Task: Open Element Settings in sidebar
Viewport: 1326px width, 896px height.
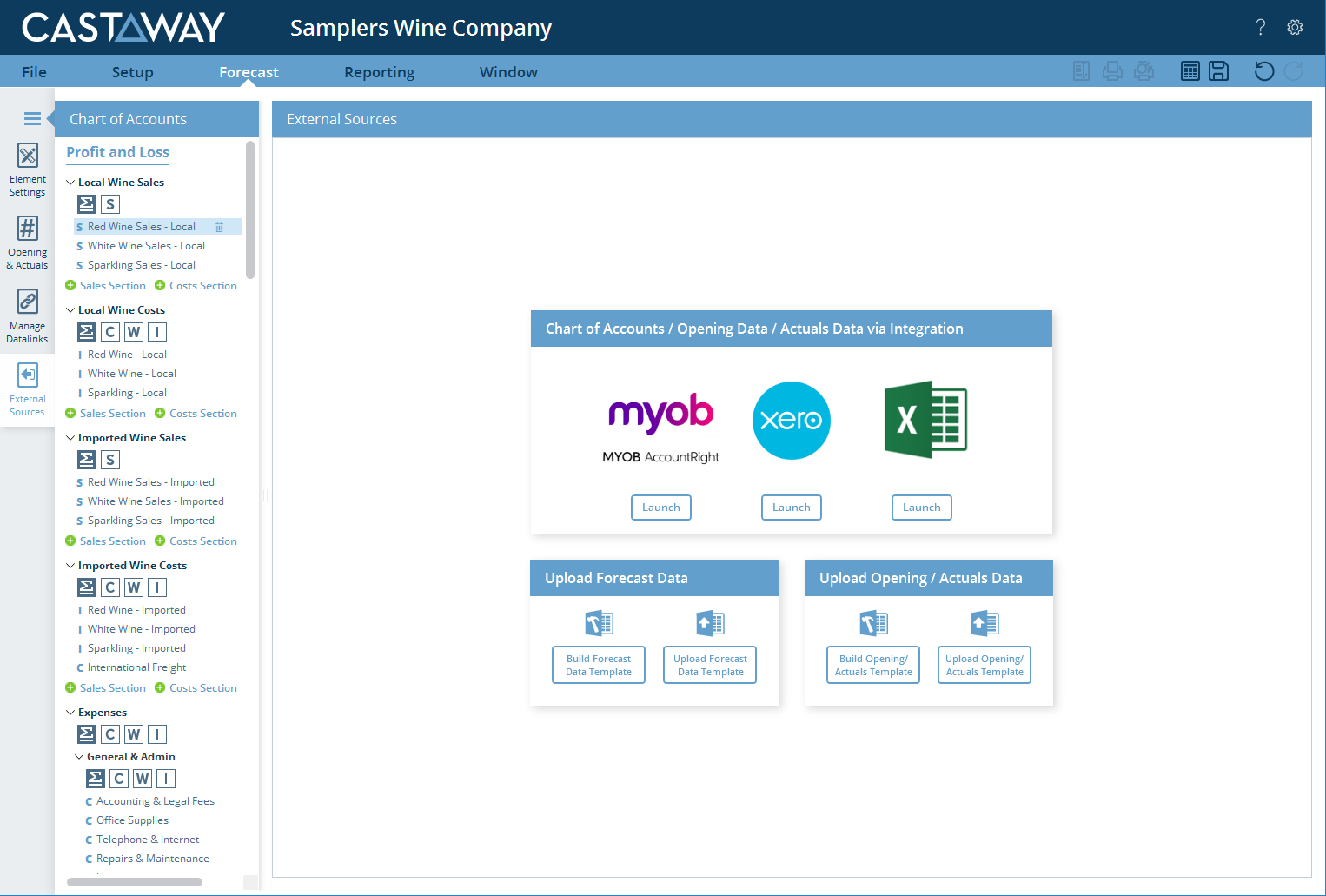Action: 28,170
